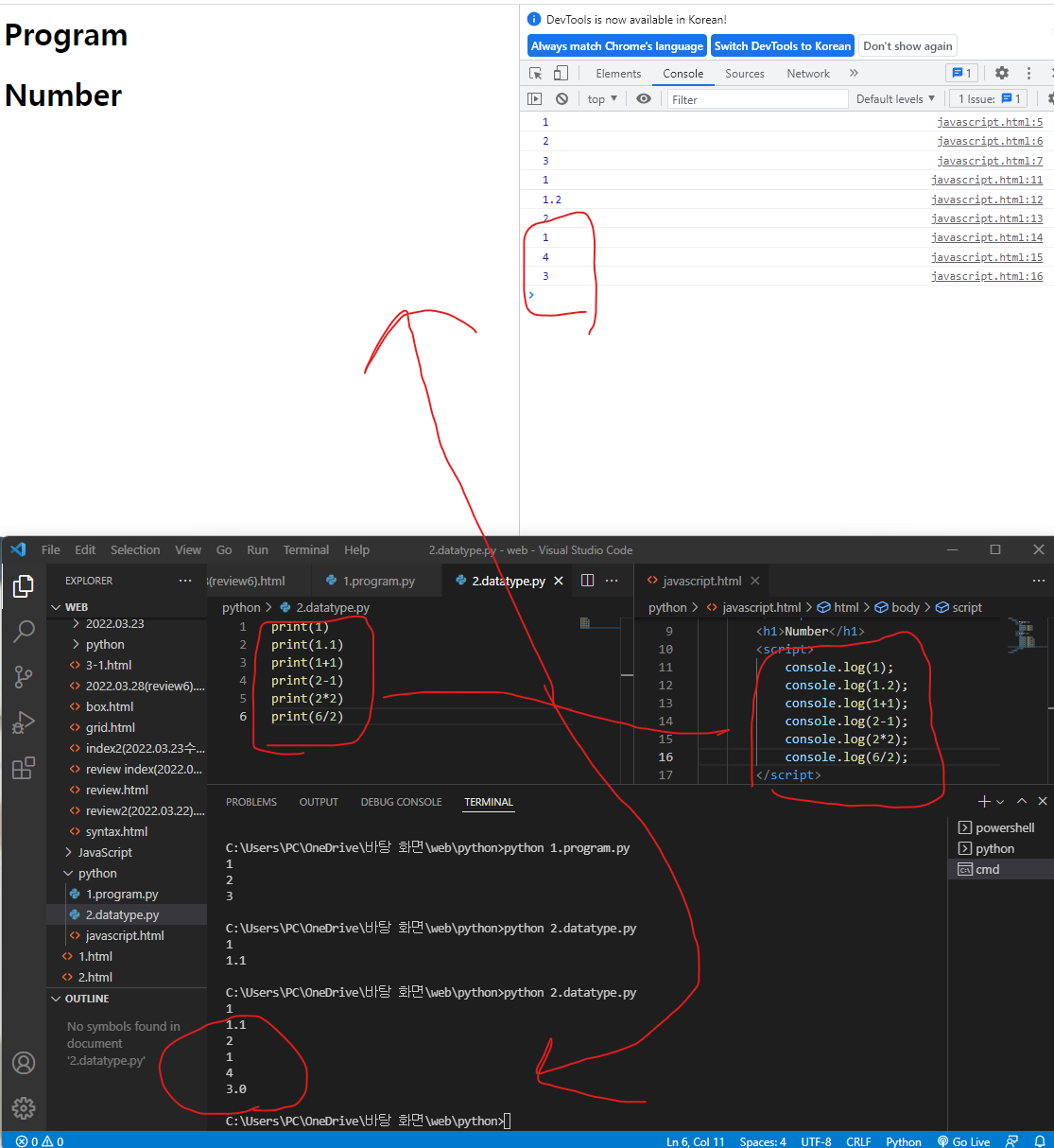Open the Selection menu
1054x1148 pixels.
[135, 549]
